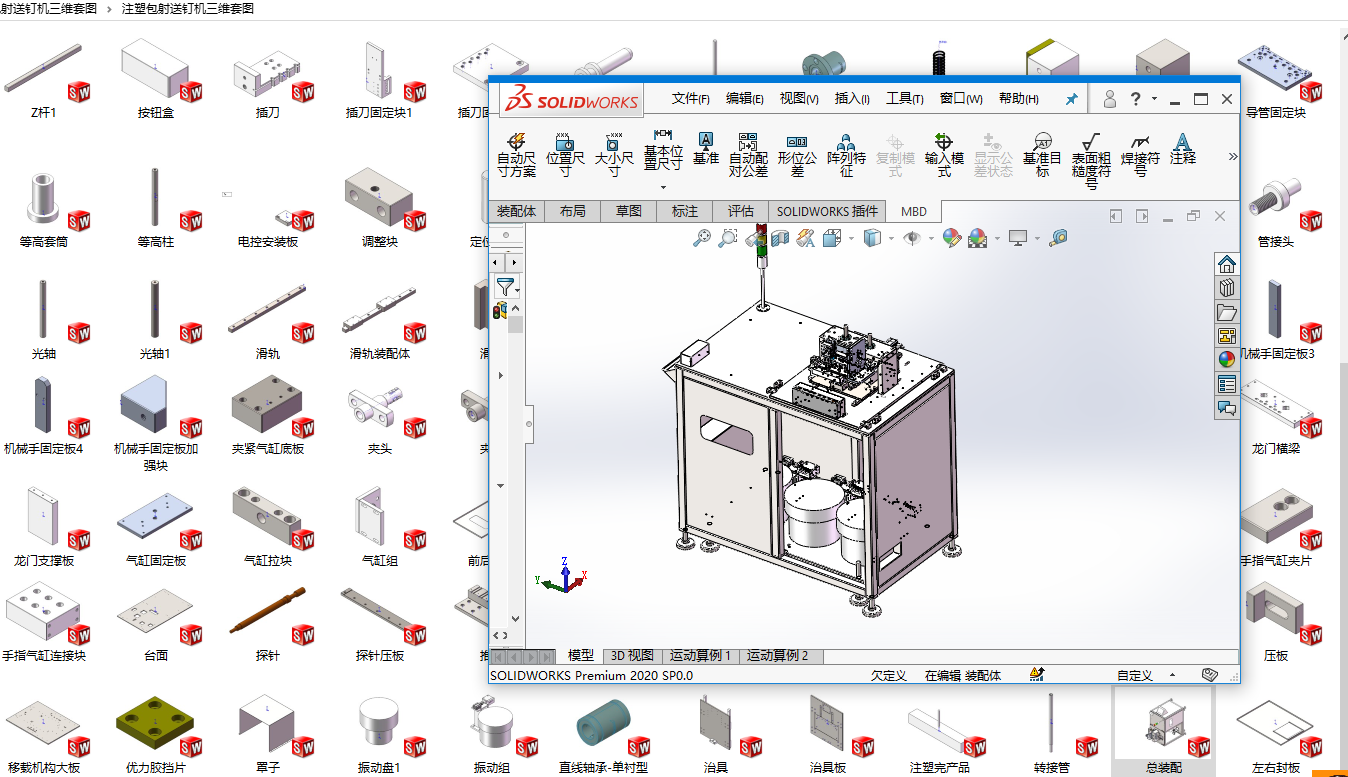The width and height of the screenshot is (1348, 777).
Task: Expand the 基本位置尺寸 dropdown arrow
Action: (x=663, y=186)
